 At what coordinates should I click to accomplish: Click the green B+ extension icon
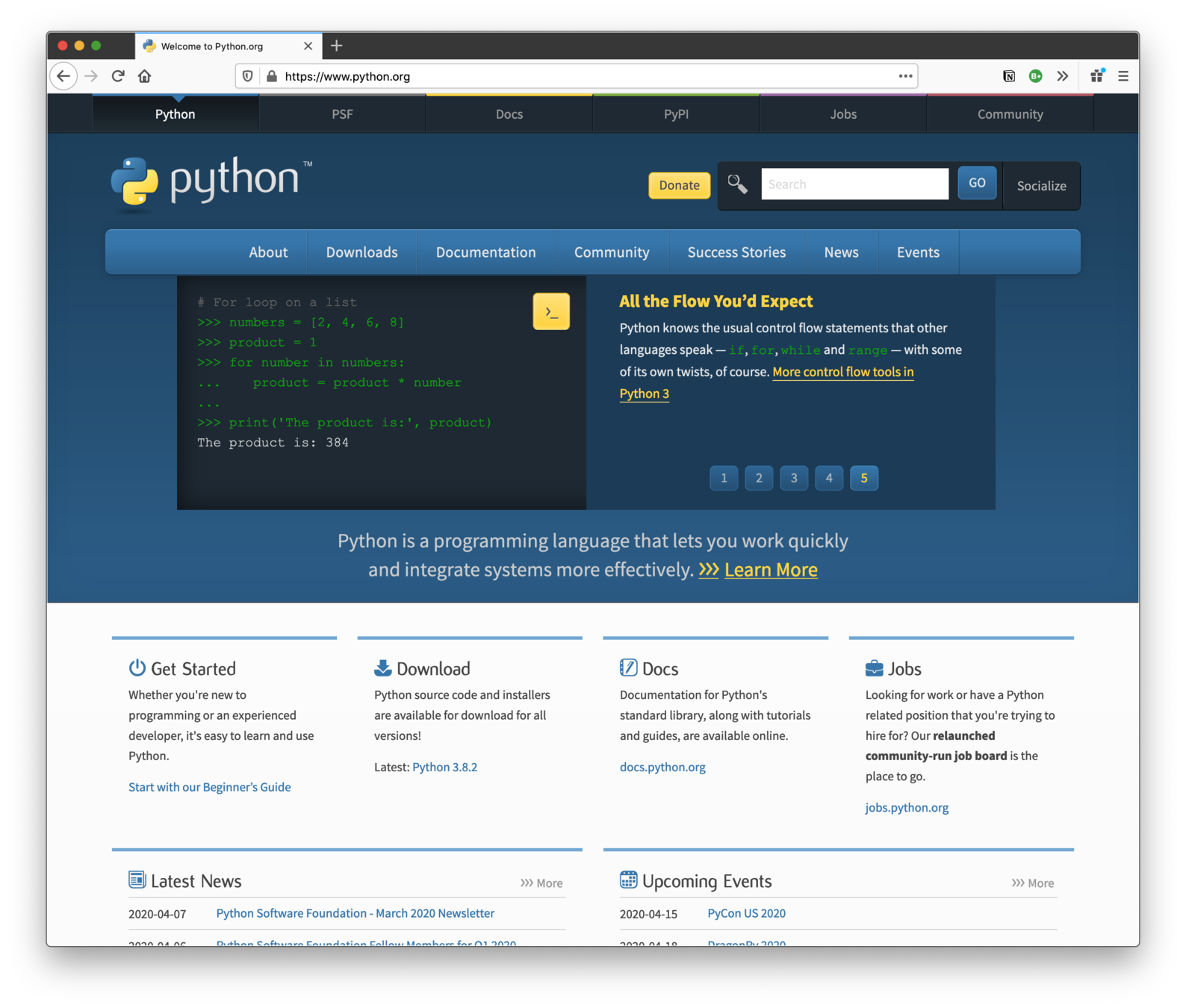point(1035,76)
